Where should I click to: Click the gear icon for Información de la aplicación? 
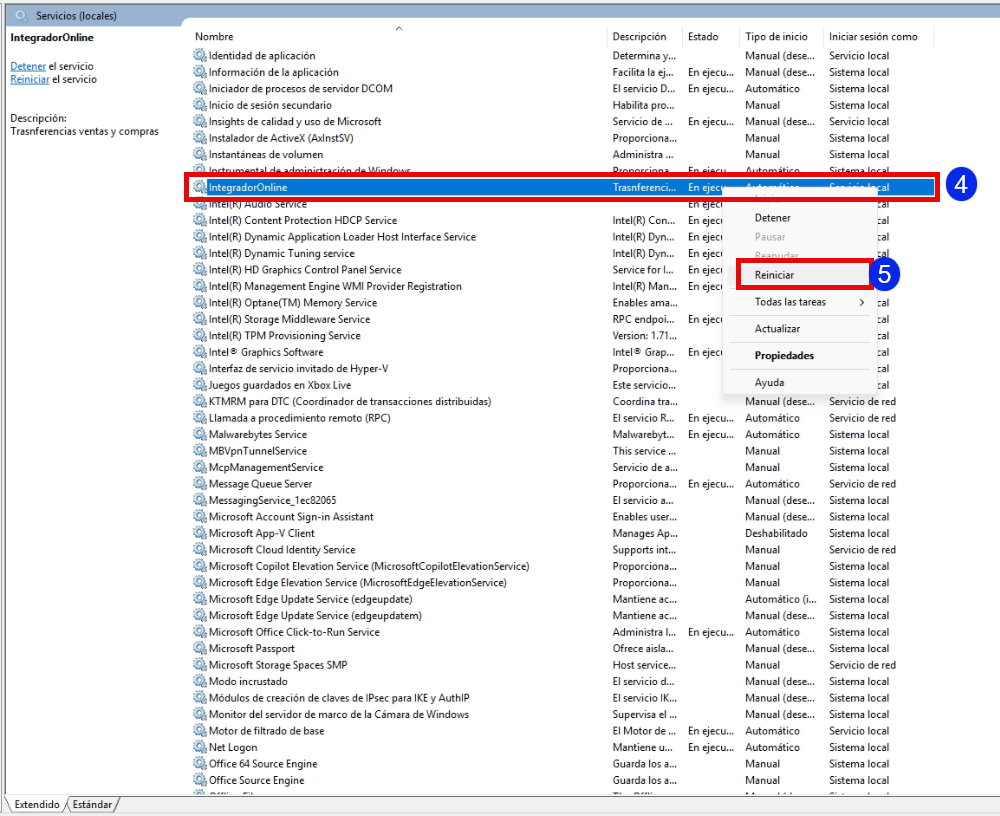[x=200, y=72]
